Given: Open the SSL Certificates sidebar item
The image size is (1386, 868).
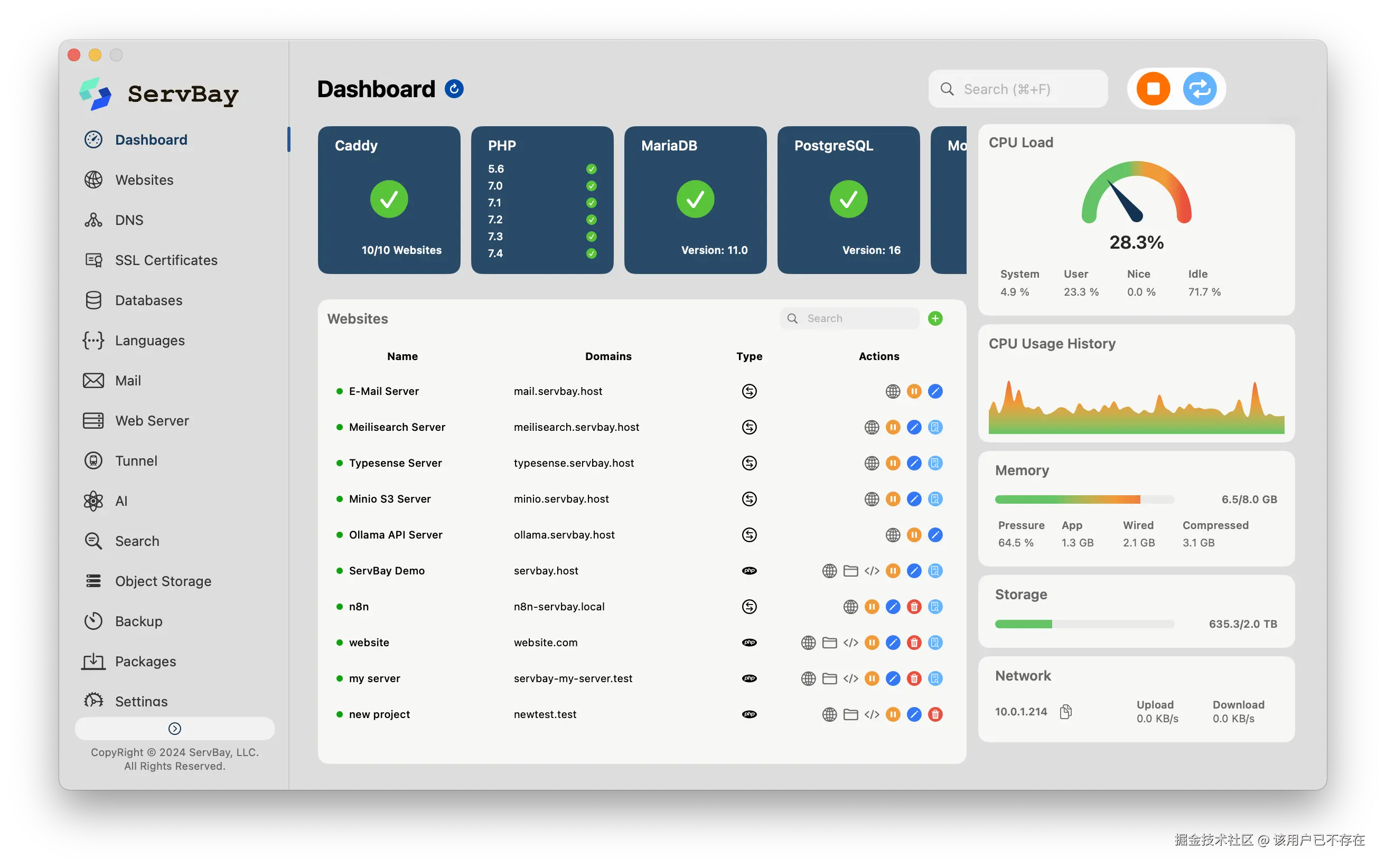Looking at the screenshot, I should point(166,260).
